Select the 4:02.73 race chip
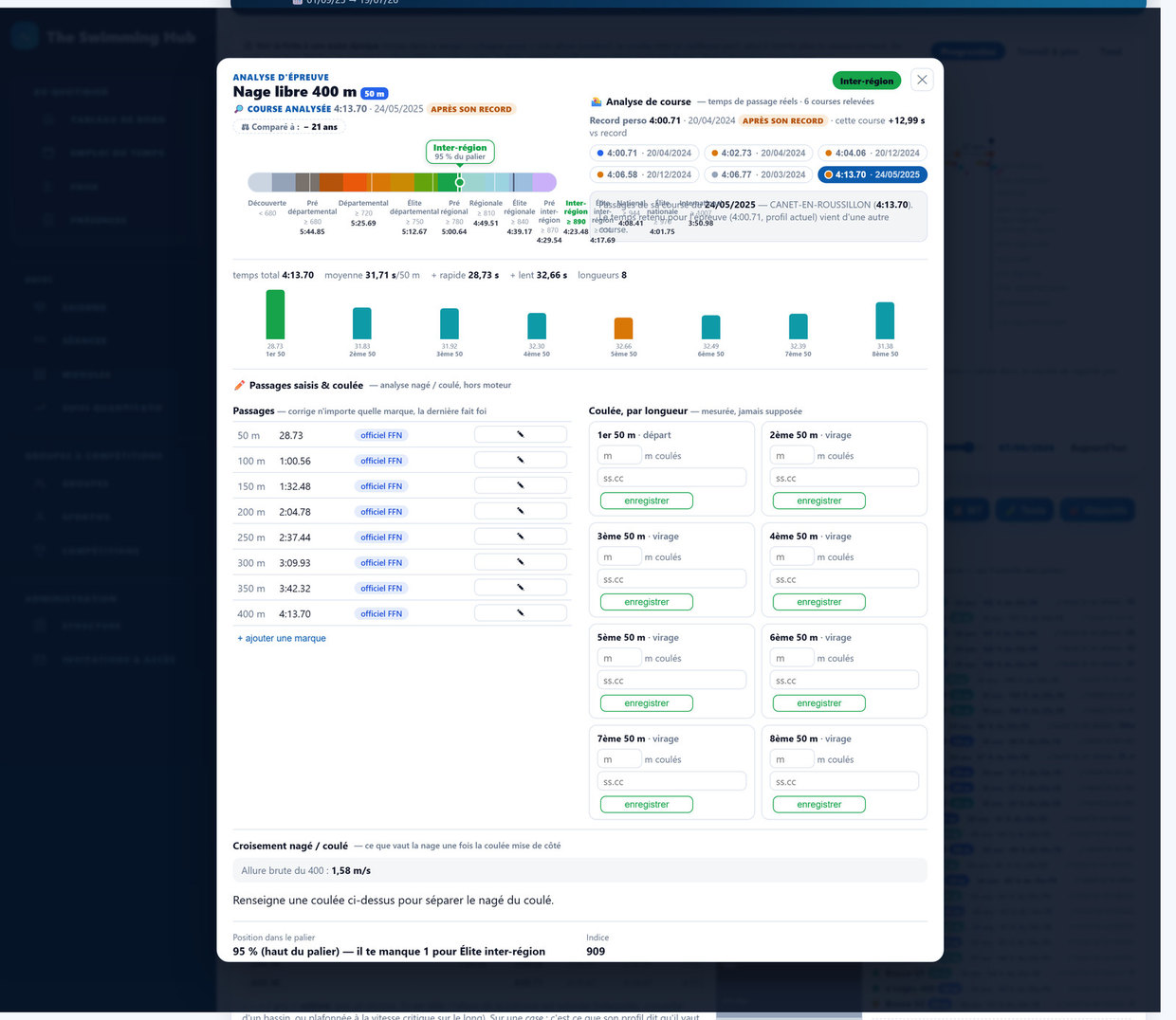Image resolution: width=1176 pixels, height=1020 pixels. pyautogui.click(x=758, y=153)
